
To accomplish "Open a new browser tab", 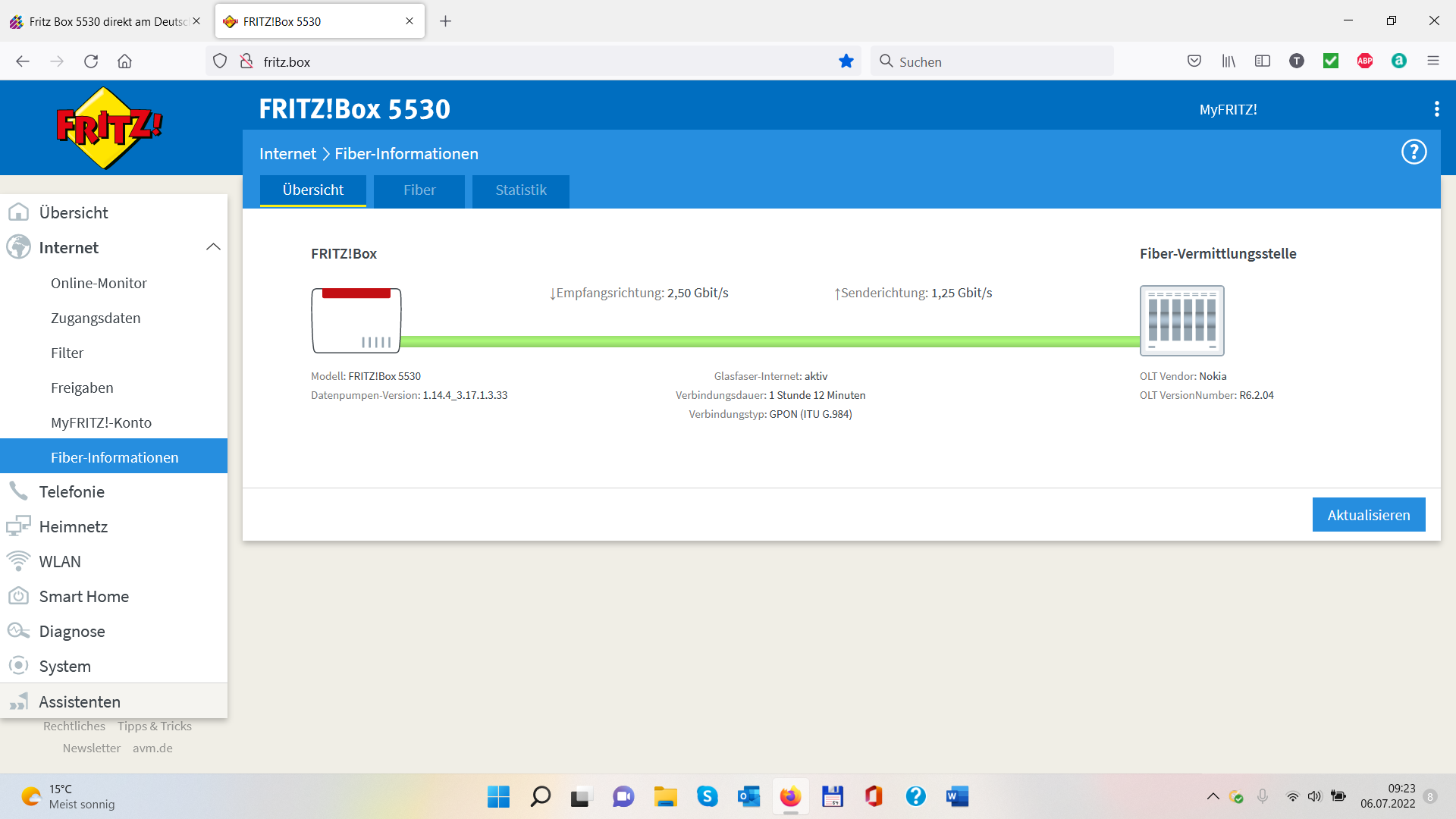I will click(446, 21).
